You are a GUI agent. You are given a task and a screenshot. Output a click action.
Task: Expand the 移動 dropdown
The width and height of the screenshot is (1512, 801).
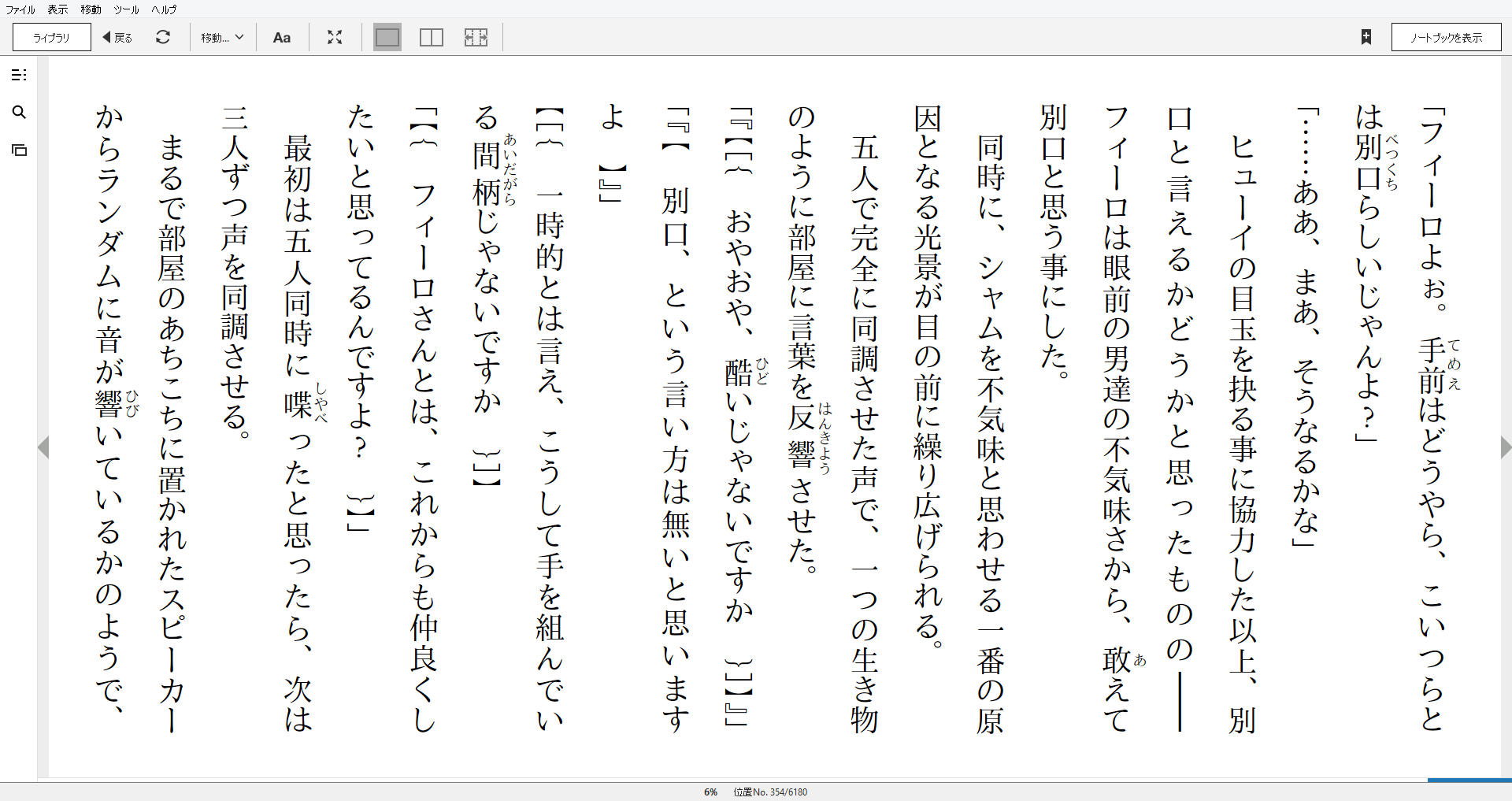pos(222,37)
